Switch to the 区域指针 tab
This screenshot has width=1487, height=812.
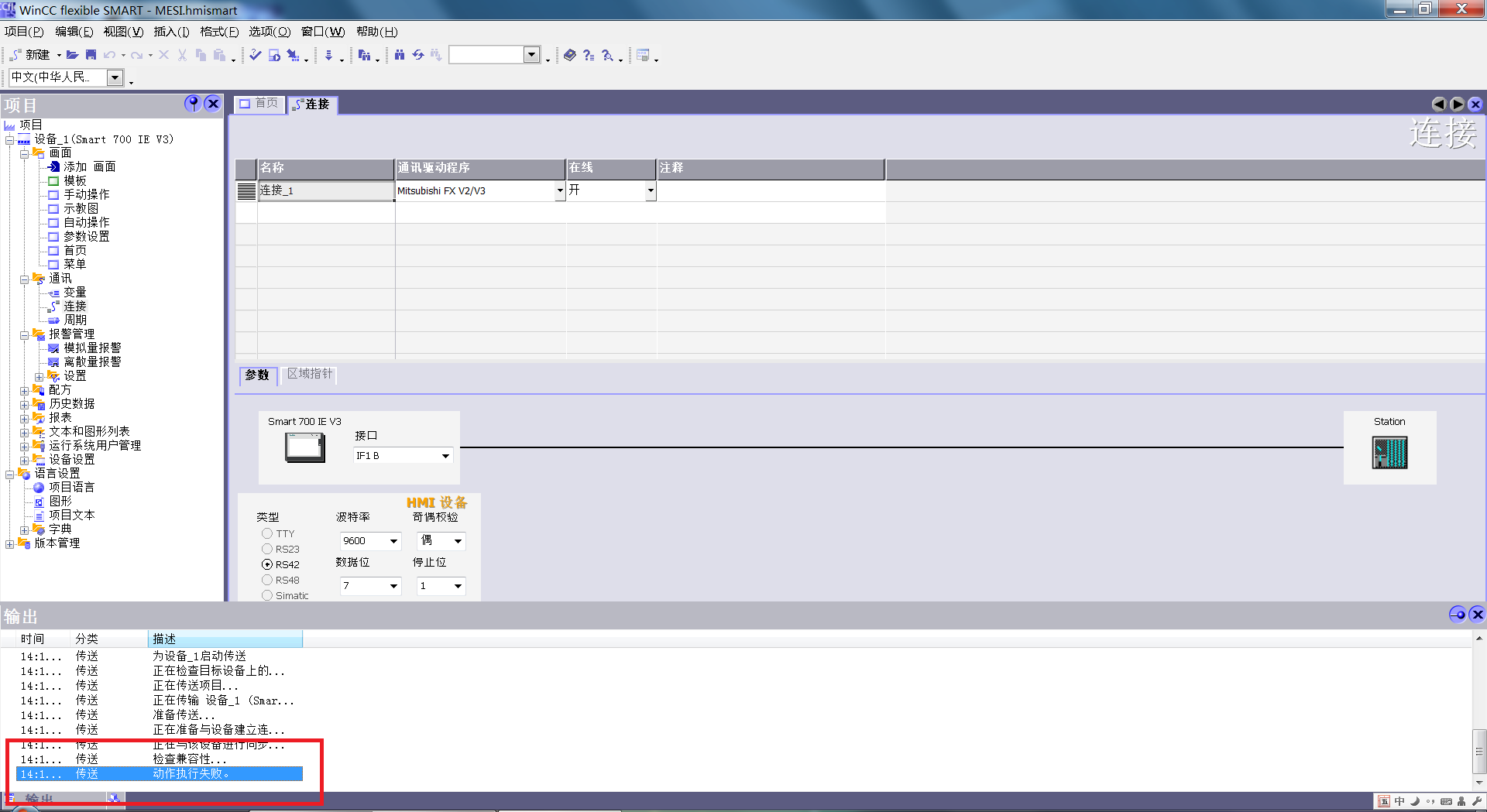[x=310, y=374]
